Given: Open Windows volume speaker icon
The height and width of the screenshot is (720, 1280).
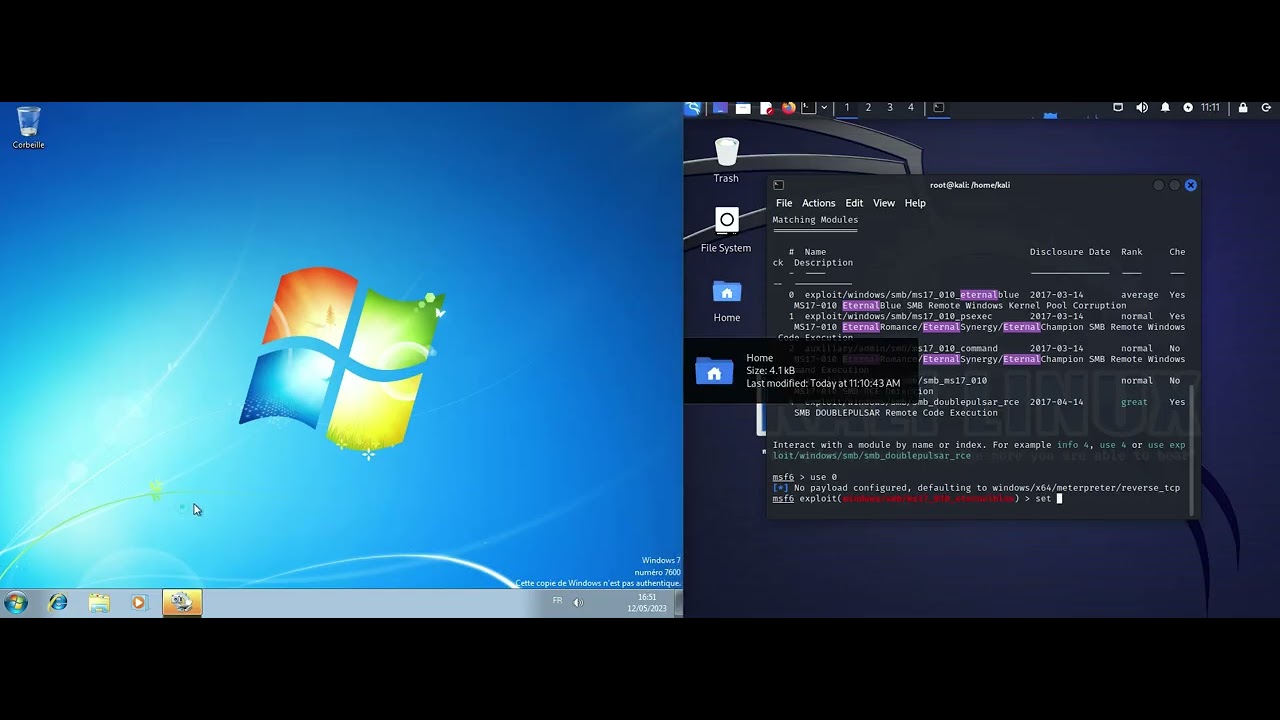Looking at the screenshot, I should [578, 602].
